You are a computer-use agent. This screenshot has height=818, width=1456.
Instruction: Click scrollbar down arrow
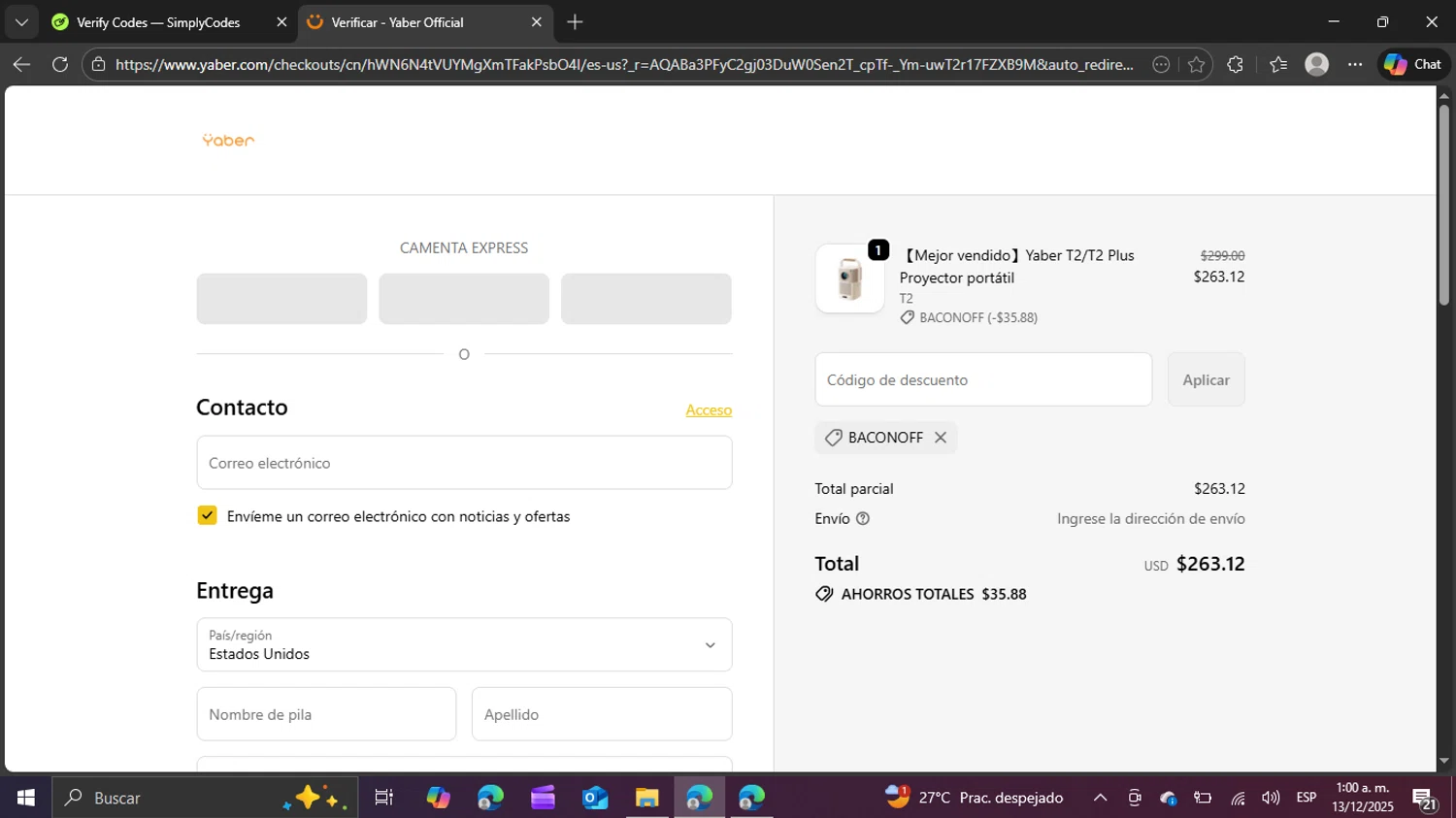pos(1444,762)
